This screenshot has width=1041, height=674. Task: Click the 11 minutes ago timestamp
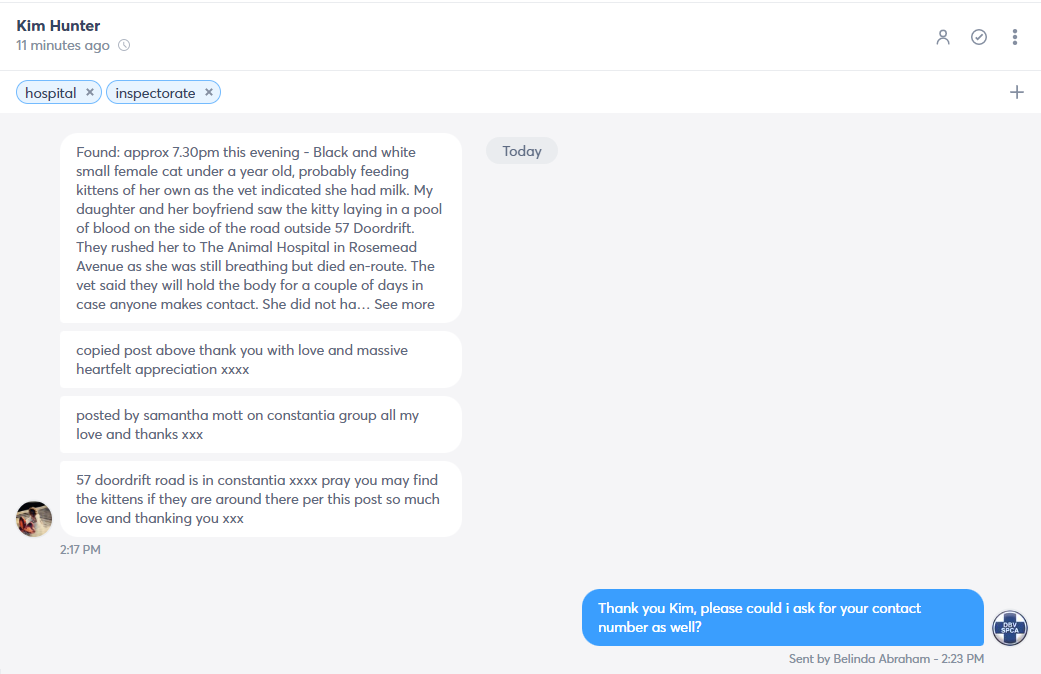(63, 45)
